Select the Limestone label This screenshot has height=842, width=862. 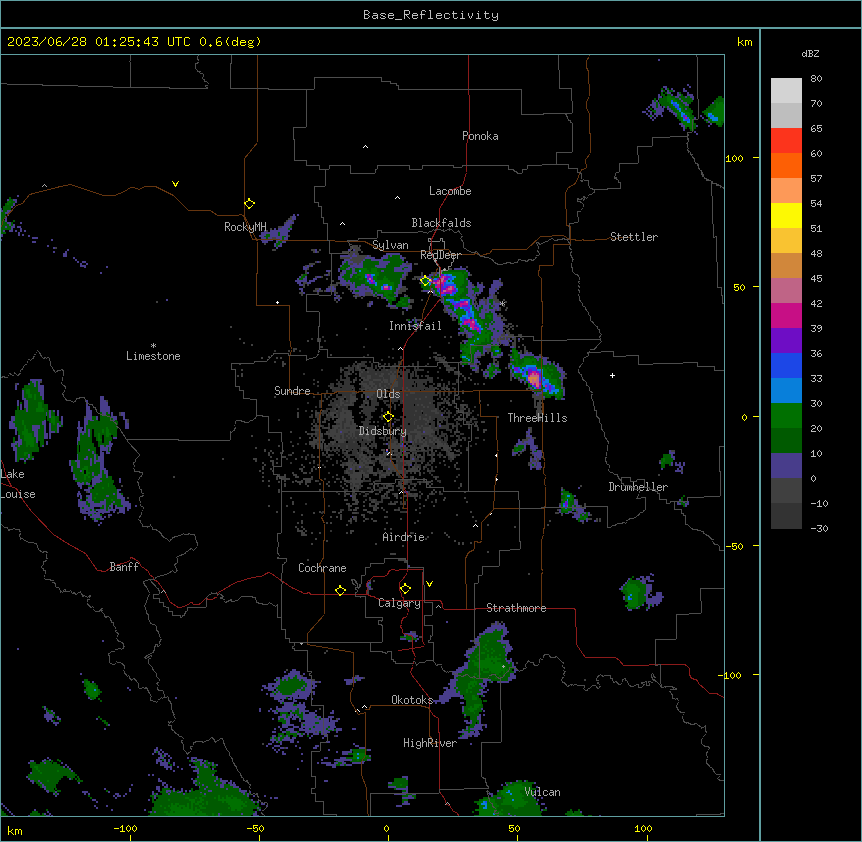click(153, 356)
